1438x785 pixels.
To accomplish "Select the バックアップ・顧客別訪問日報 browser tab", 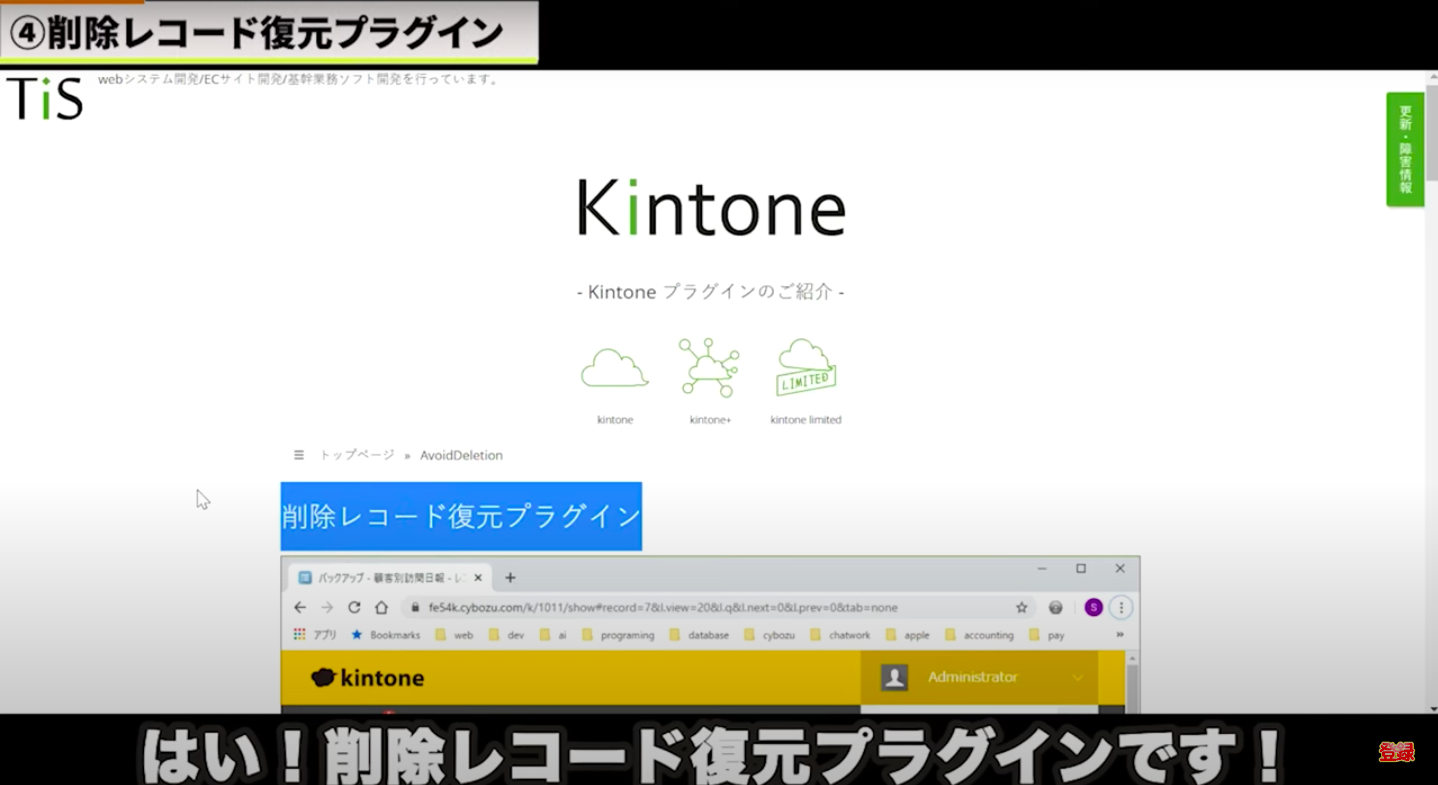I will click(x=384, y=577).
